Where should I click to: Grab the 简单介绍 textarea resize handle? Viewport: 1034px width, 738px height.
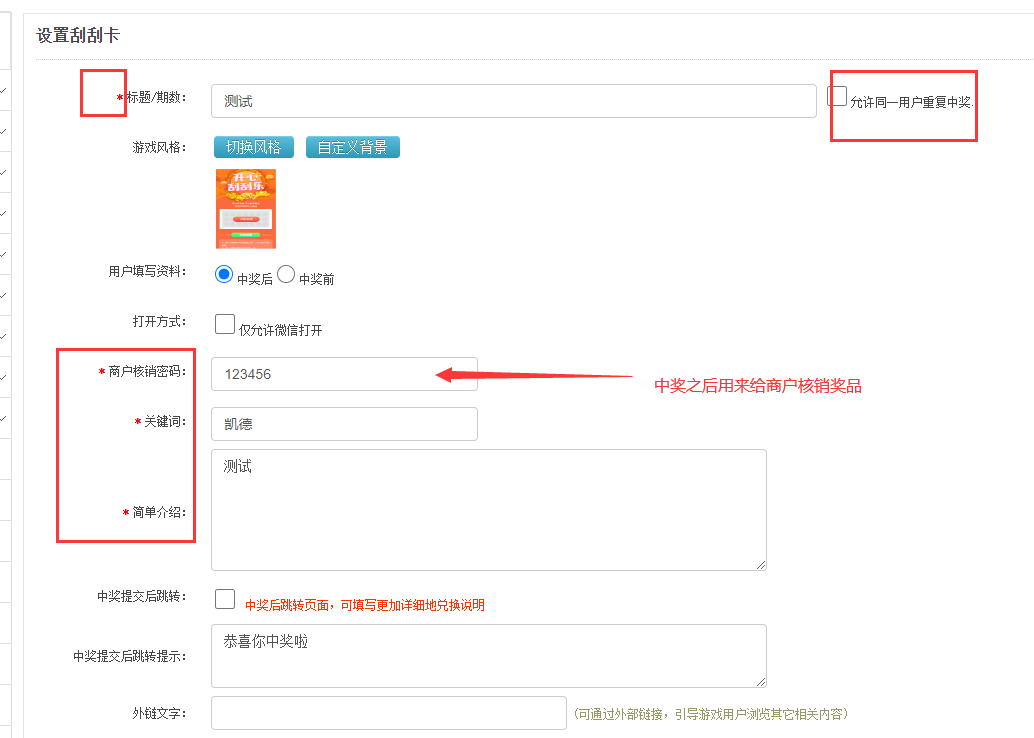(x=761, y=564)
